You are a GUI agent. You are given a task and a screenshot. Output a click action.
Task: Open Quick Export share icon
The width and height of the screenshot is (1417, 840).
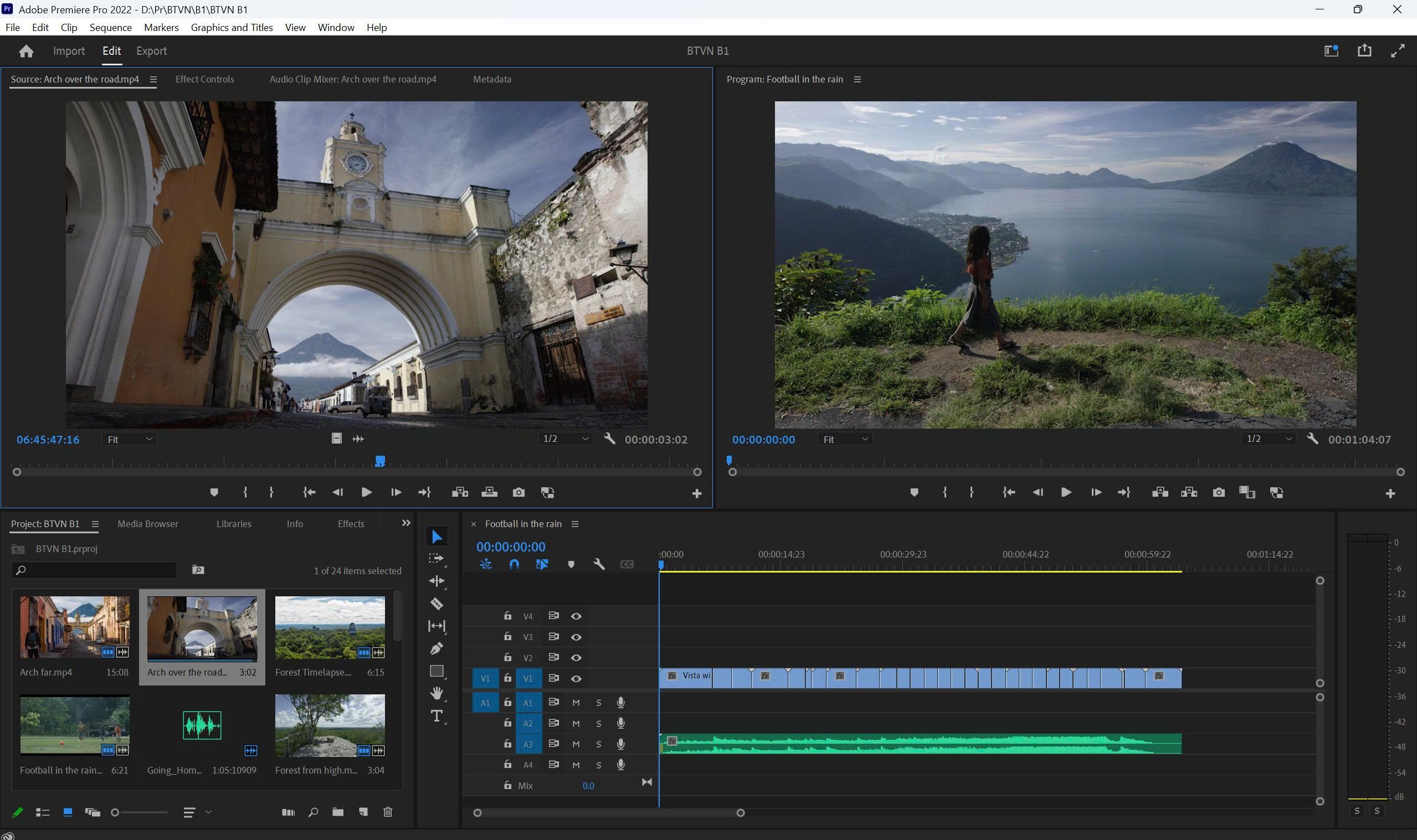pyautogui.click(x=1364, y=50)
